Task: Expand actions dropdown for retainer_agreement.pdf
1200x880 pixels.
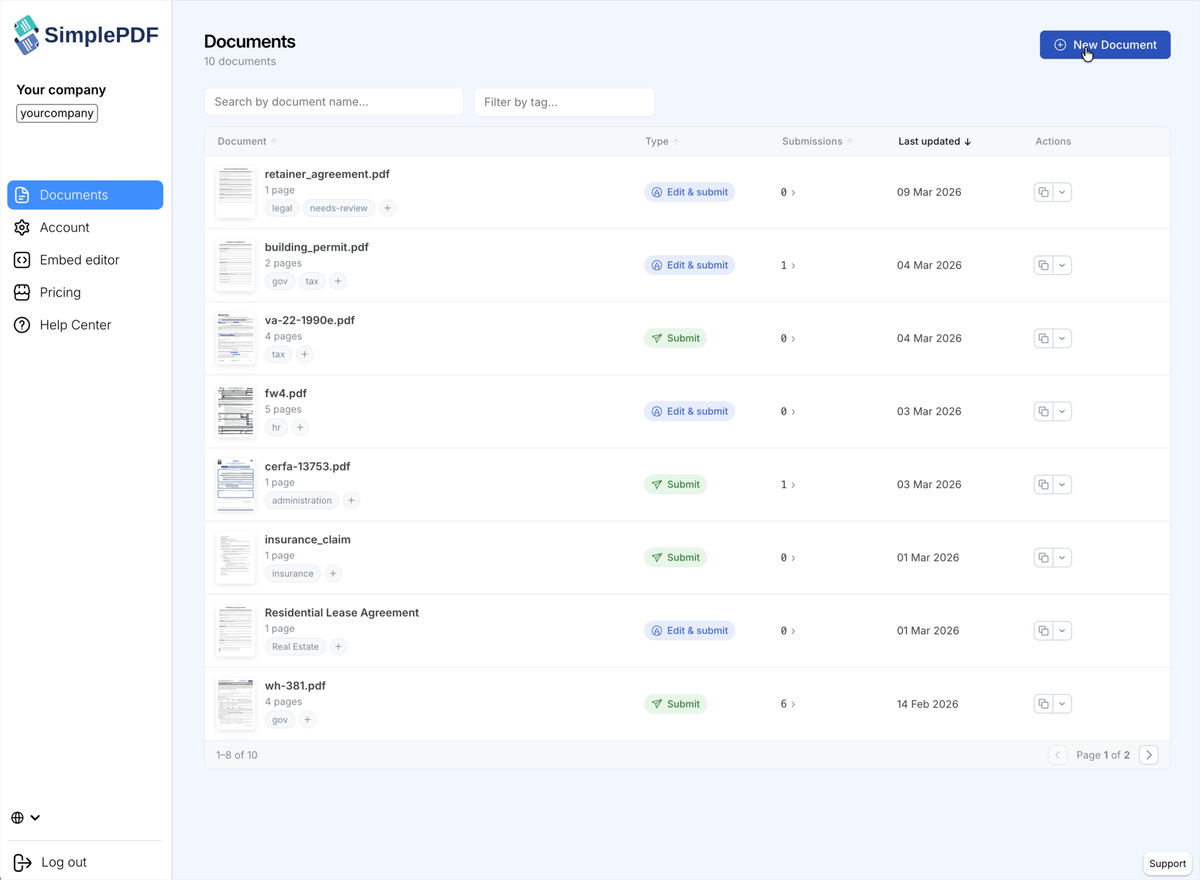Action: (1062, 192)
